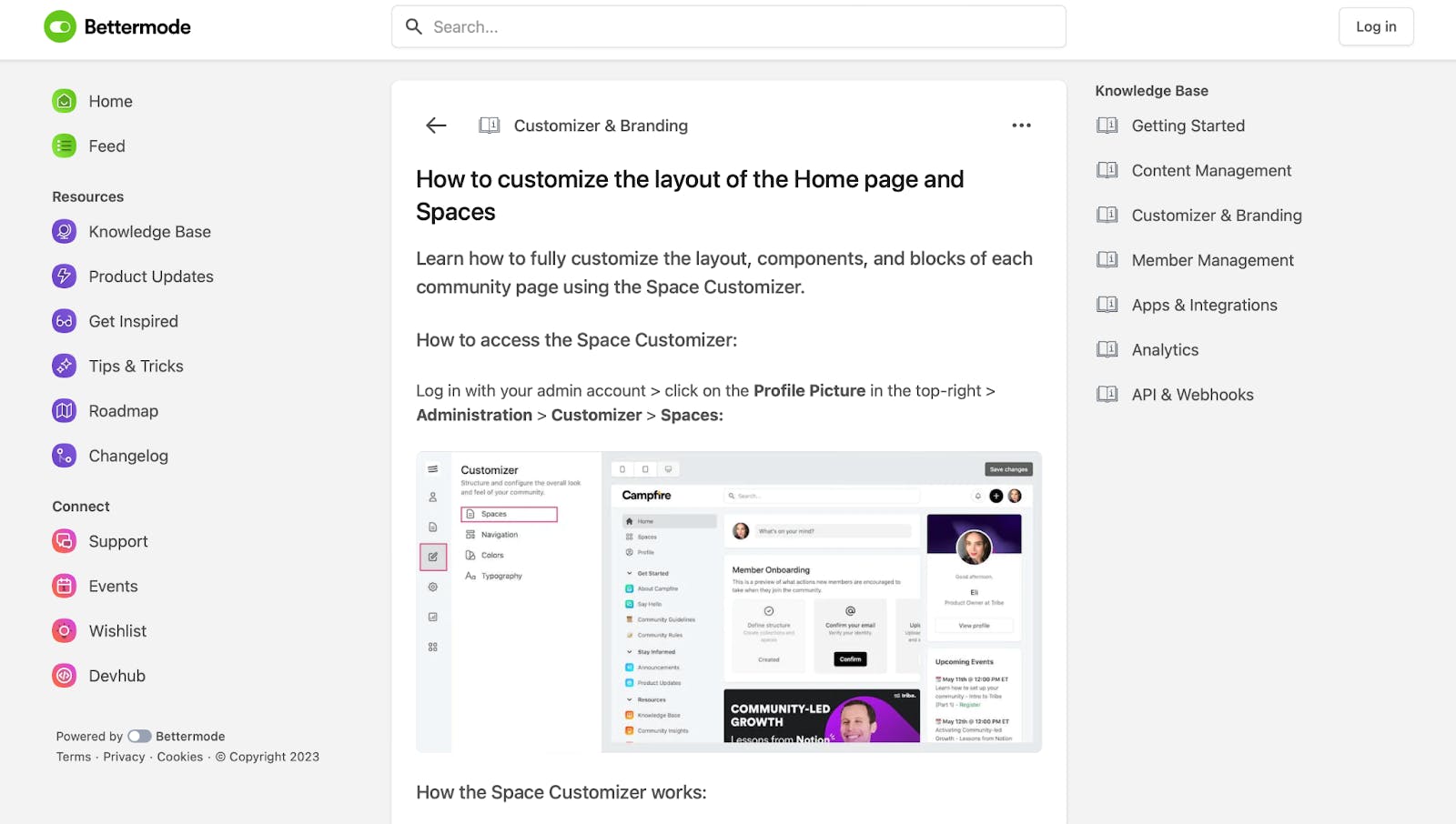
Task: Click the Bettermode wordmark in header
Action: (137, 27)
